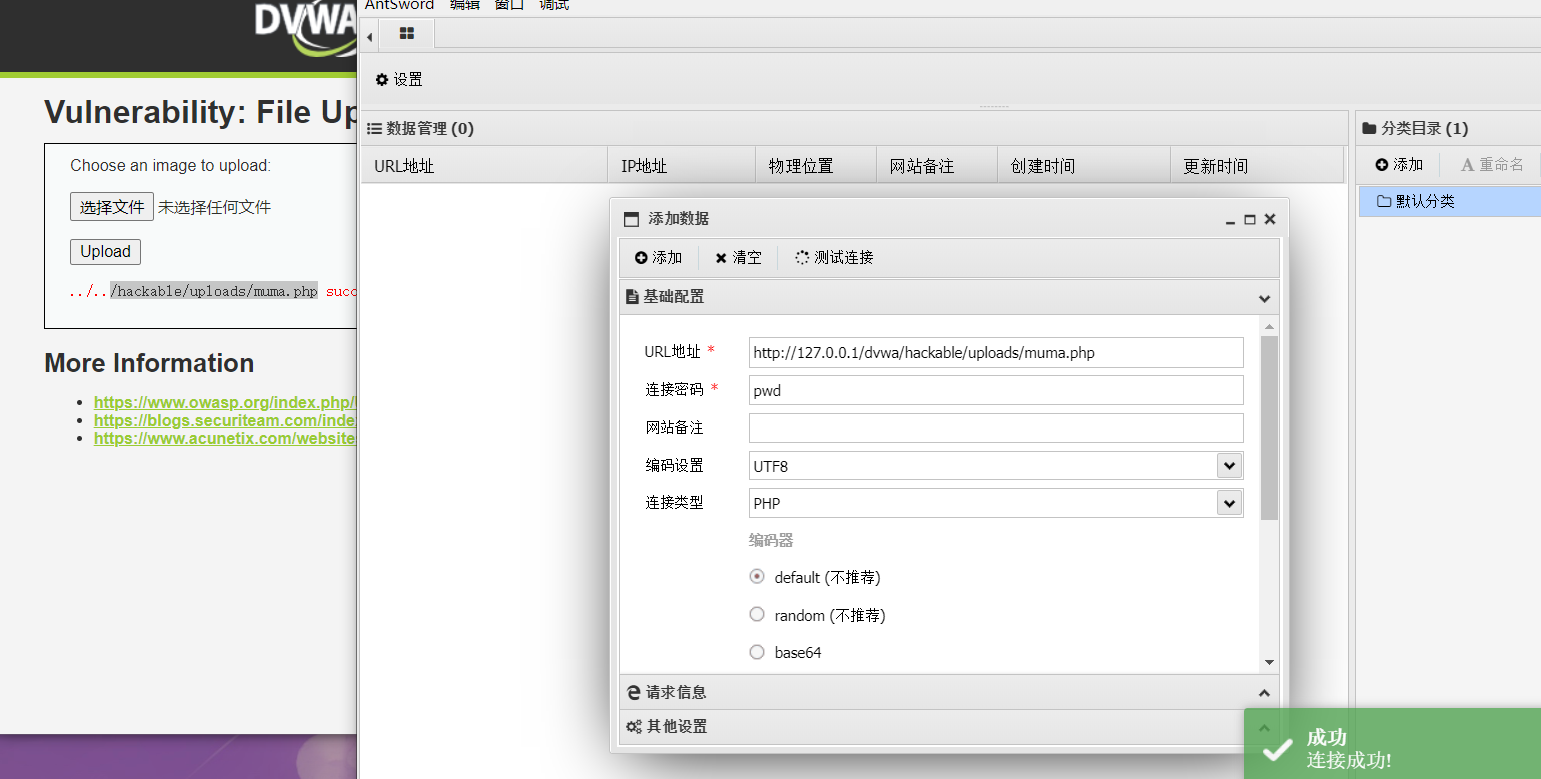Click the dialog scrollbar up arrow
The height and width of the screenshot is (779, 1541).
coord(1269,326)
